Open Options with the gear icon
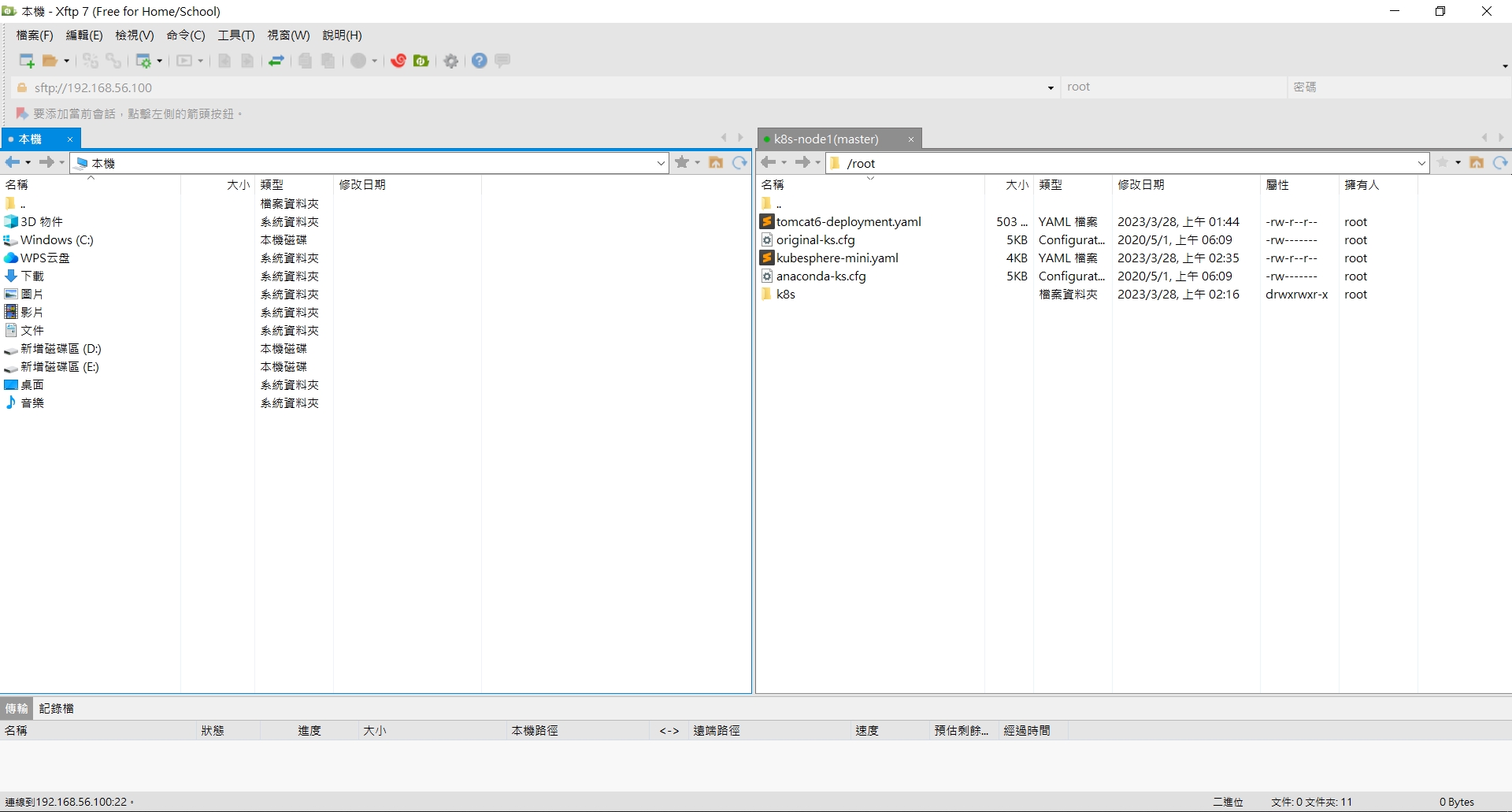 [x=451, y=61]
